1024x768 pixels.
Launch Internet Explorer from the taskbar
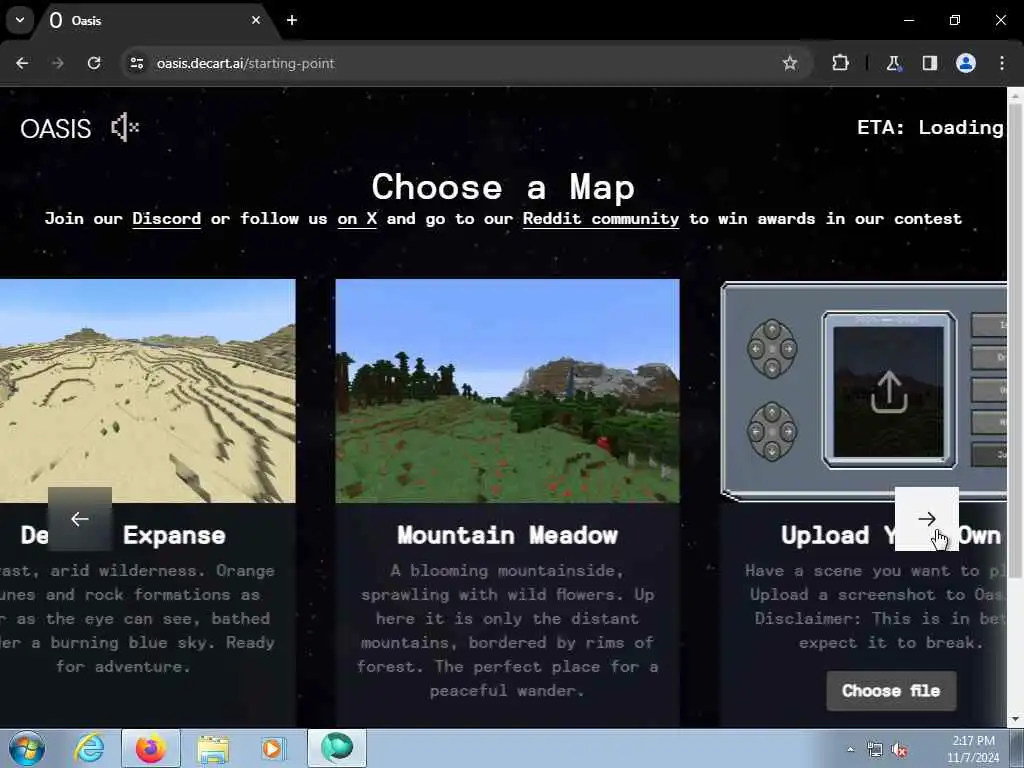pos(89,748)
